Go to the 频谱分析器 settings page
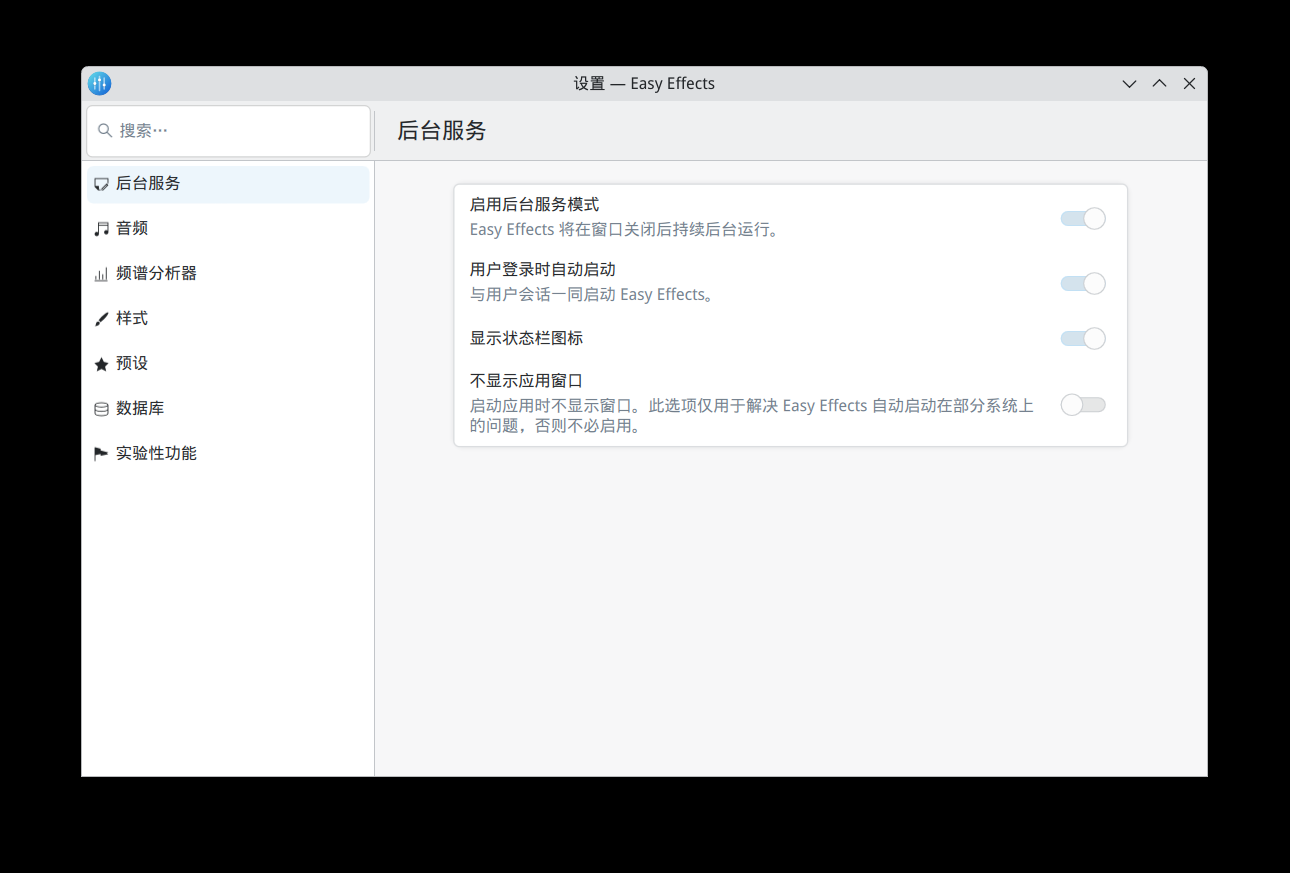The image size is (1290, 873). pyautogui.click(x=228, y=274)
